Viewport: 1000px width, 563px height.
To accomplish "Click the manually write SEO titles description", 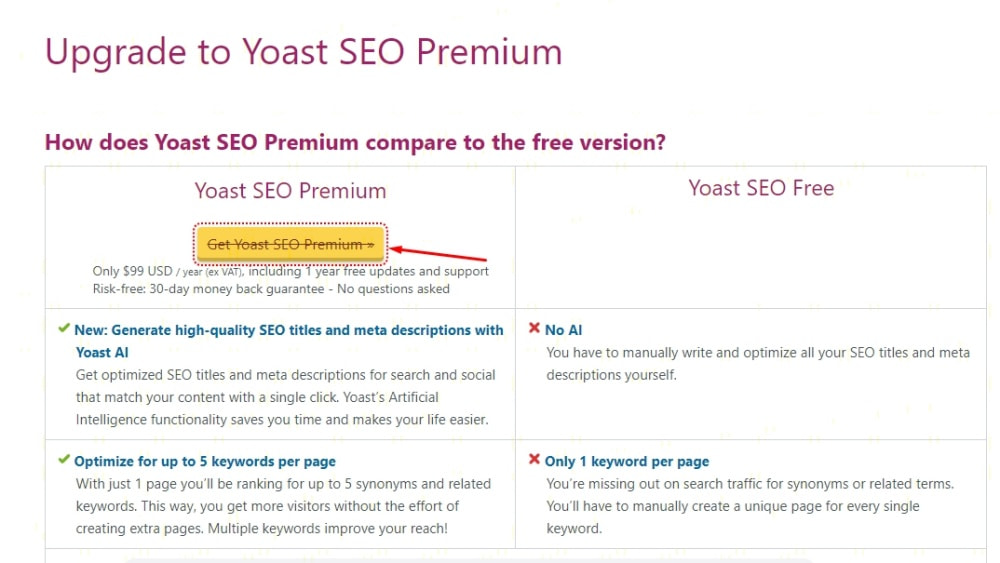I will [x=757, y=364].
